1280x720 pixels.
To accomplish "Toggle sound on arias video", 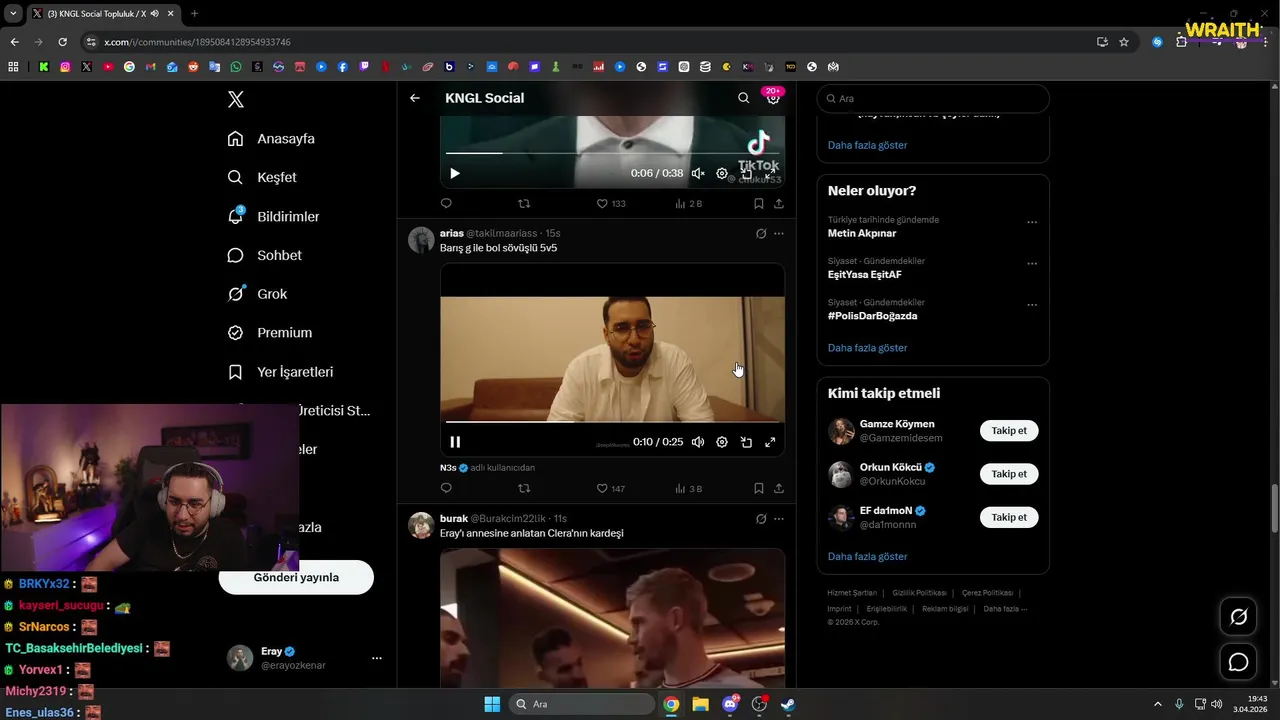I will (x=698, y=442).
